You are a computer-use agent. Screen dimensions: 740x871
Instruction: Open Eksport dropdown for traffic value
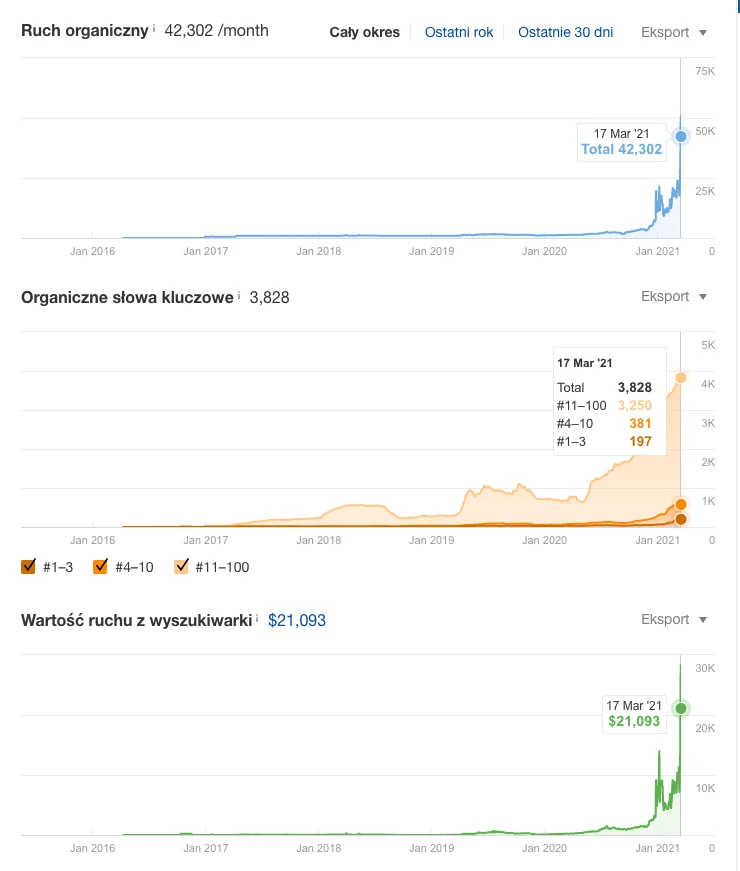coord(674,620)
